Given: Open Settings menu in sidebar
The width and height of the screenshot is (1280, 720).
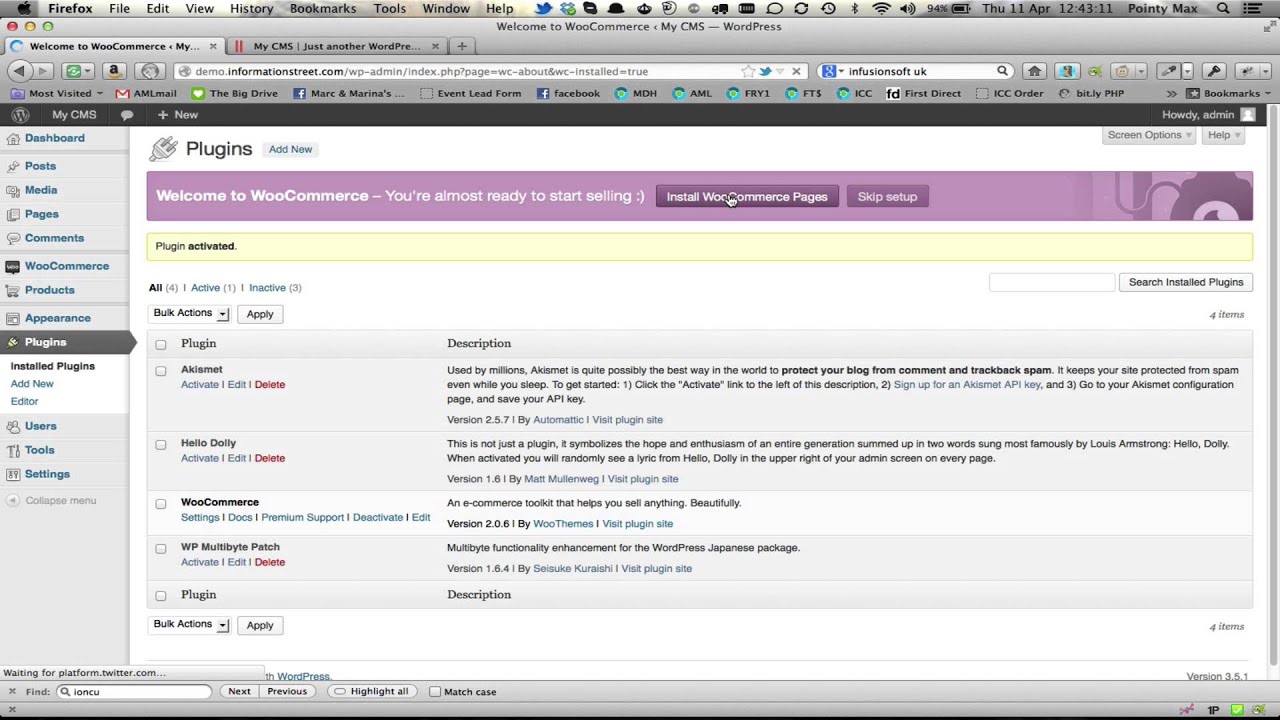Looking at the screenshot, I should pos(47,474).
